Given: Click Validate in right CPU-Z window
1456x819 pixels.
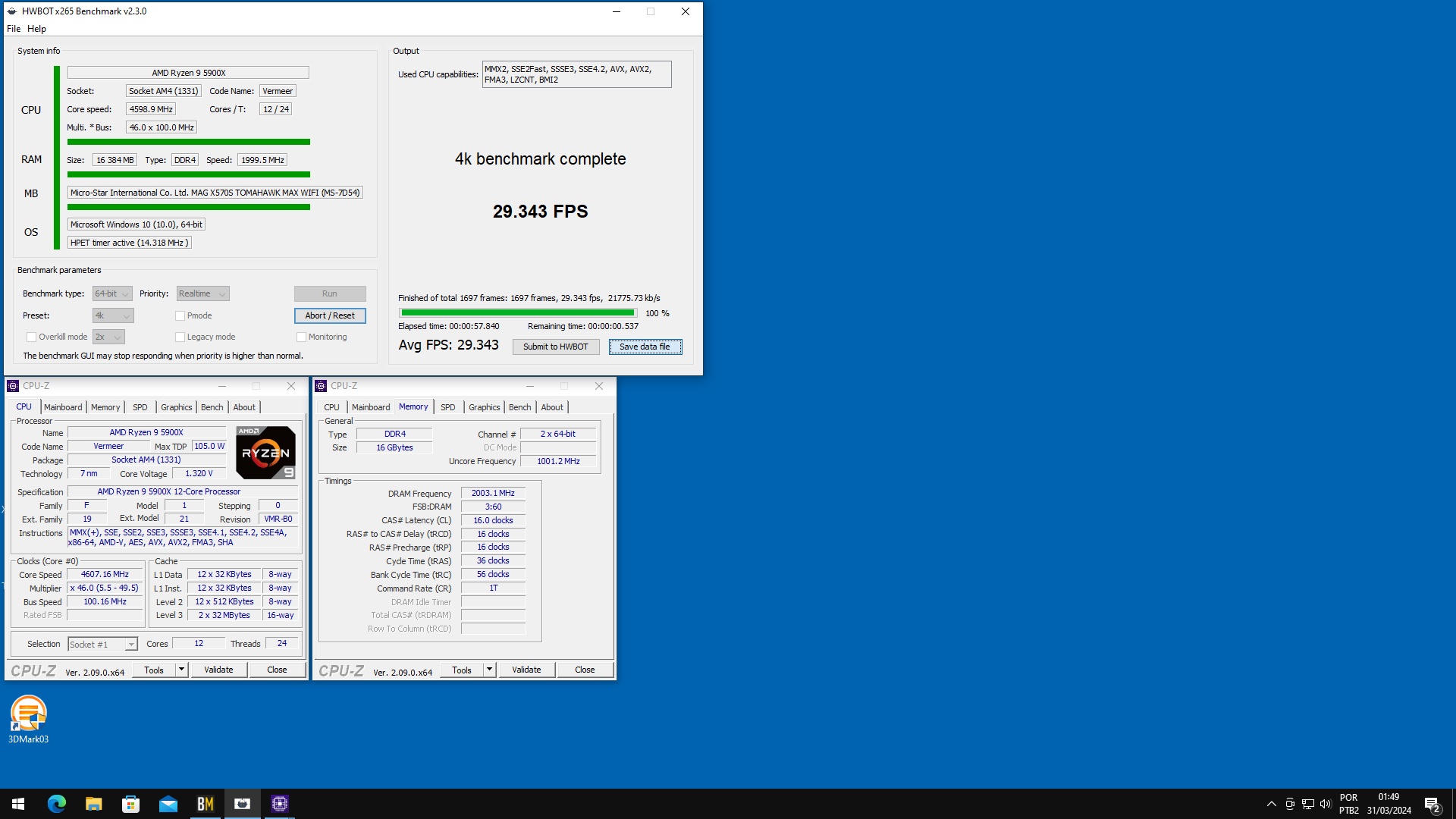Looking at the screenshot, I should tap(526, 670).
